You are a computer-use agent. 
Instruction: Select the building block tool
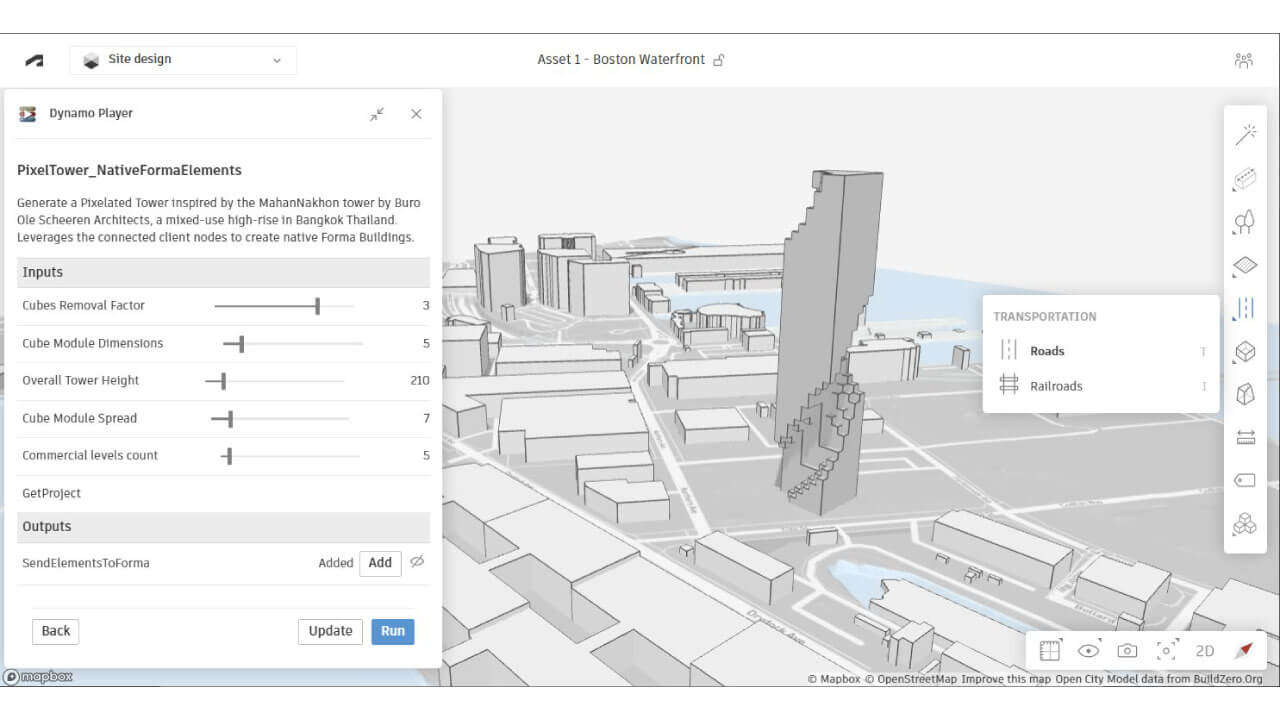(x=1245, y=179)
